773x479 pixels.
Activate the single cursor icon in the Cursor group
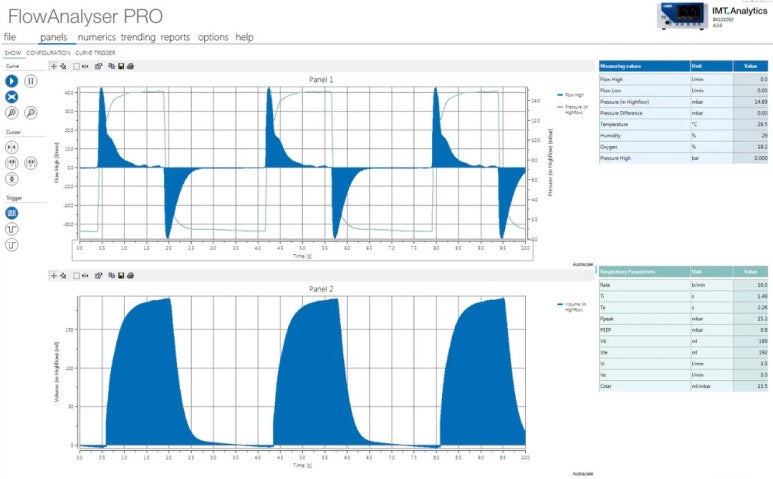(12, 147)
